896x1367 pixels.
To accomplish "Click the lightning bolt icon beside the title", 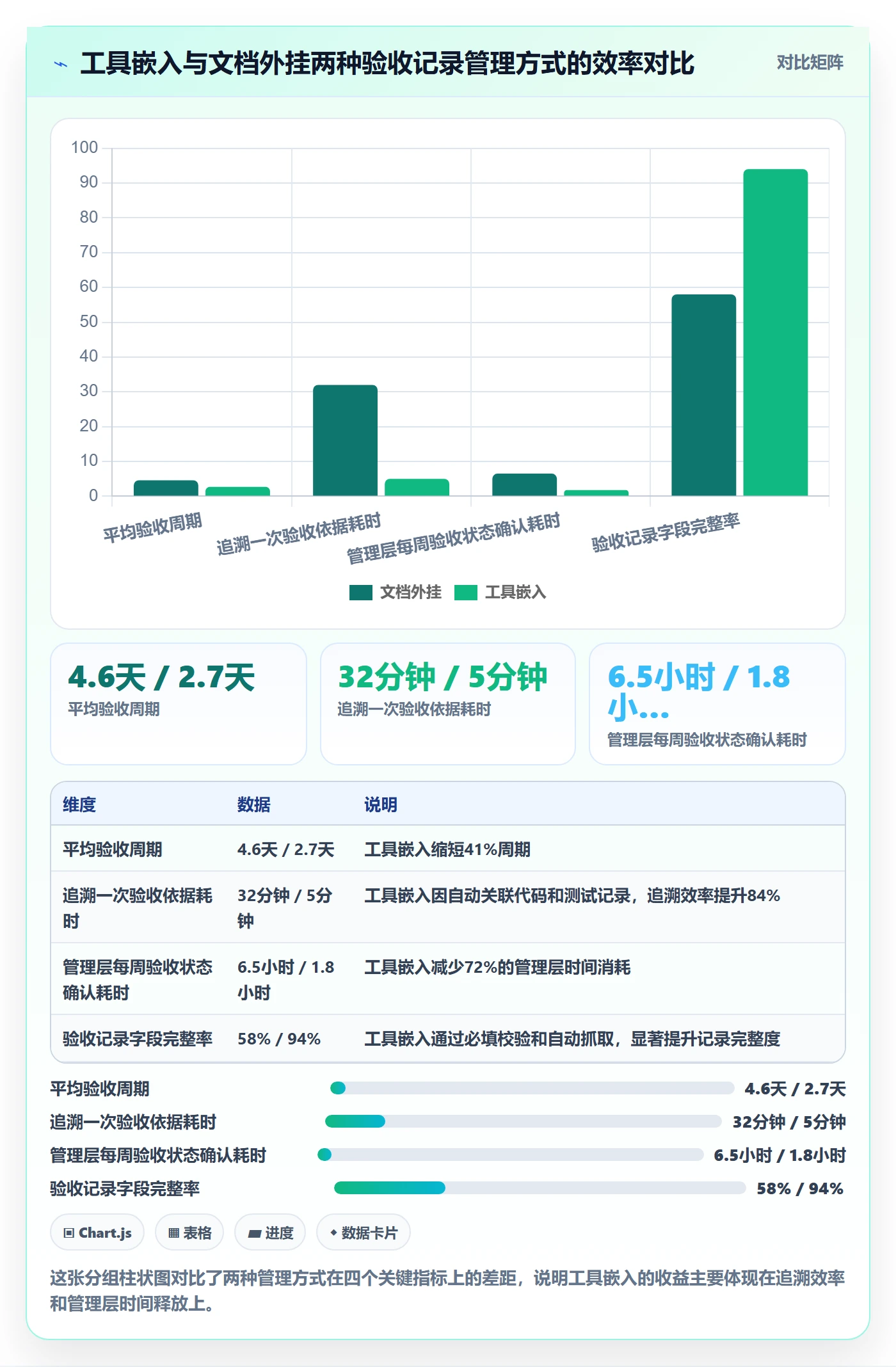I will coord(61,64).
